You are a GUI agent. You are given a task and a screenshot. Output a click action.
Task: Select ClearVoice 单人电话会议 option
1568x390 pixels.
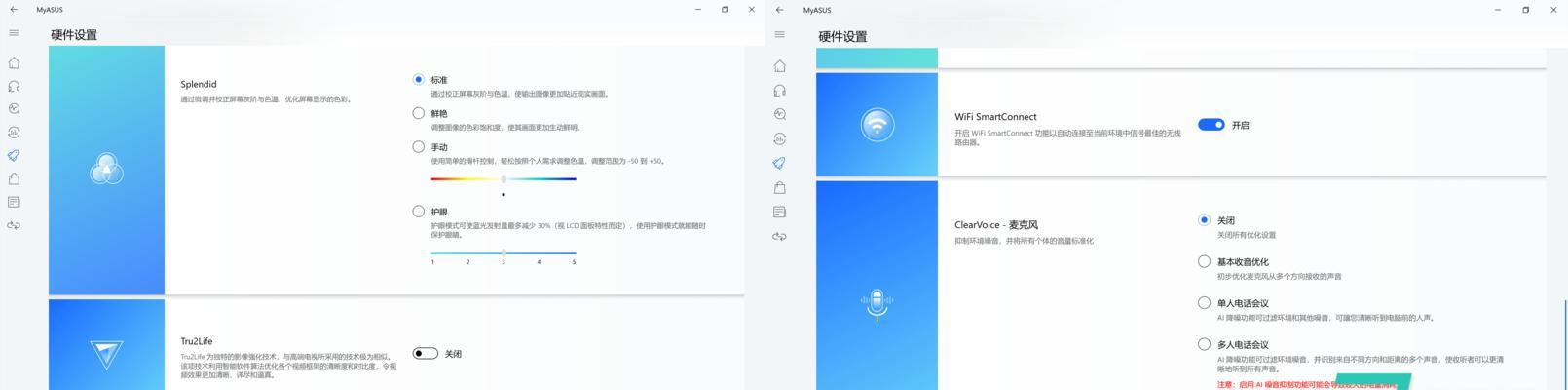coord(1204,303)
